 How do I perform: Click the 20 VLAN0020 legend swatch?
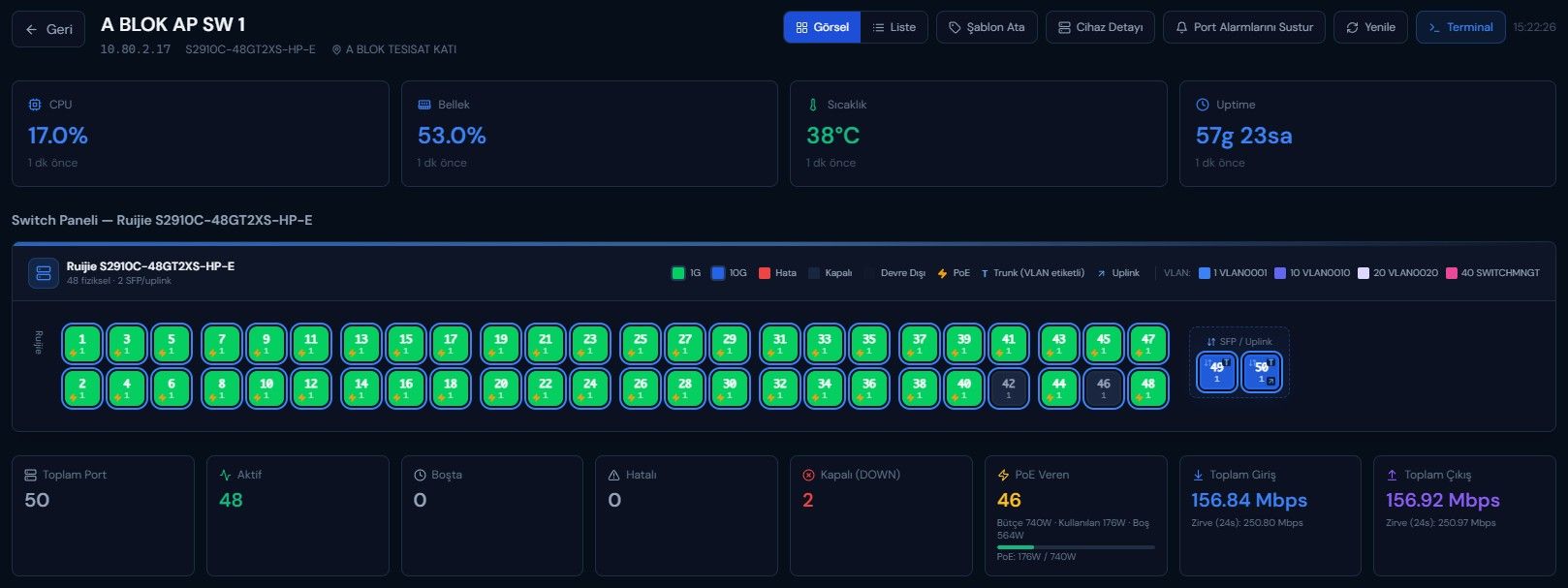(x=1364, y=273)
